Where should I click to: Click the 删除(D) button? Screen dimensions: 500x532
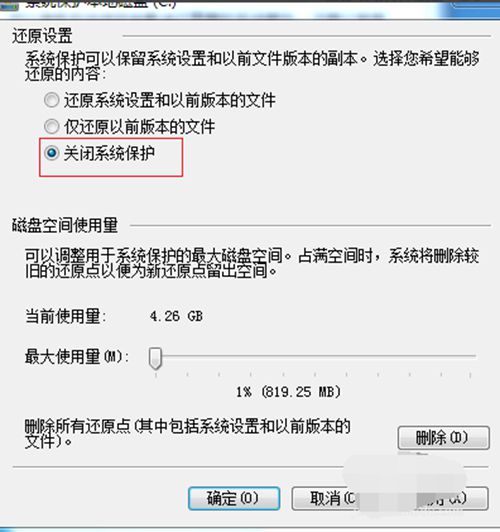pos(443,438)
